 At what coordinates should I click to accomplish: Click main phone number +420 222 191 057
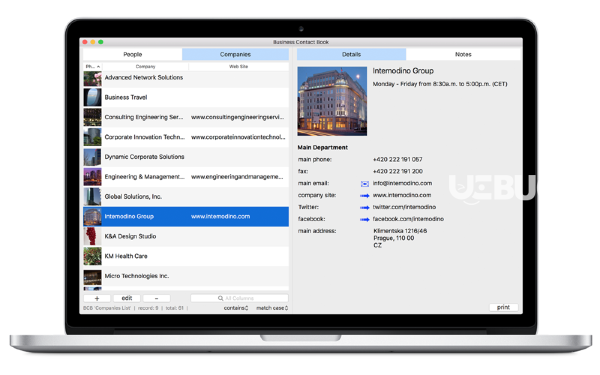pyautogui.click(x=398, y=160)
